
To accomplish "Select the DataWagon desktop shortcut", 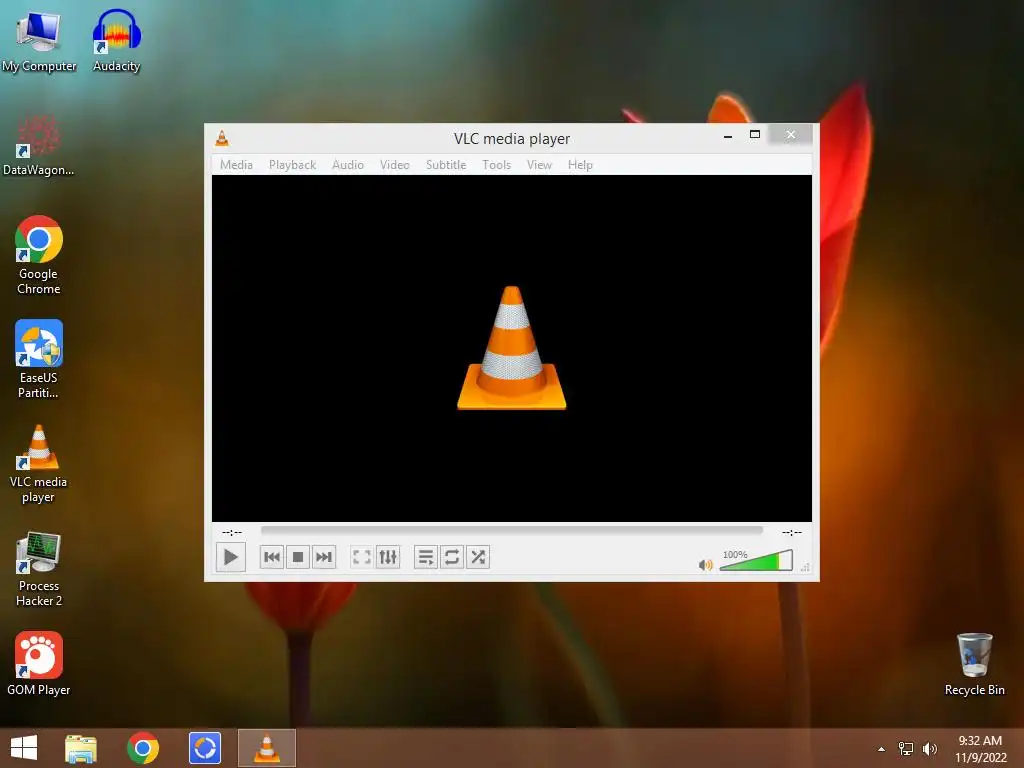I will tap(39, 145).
